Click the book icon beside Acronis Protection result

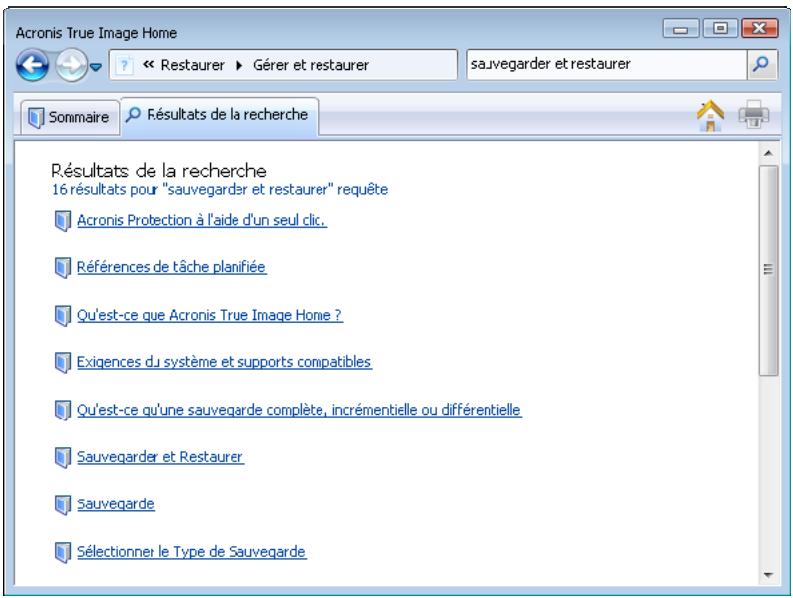tap(62, 221)
